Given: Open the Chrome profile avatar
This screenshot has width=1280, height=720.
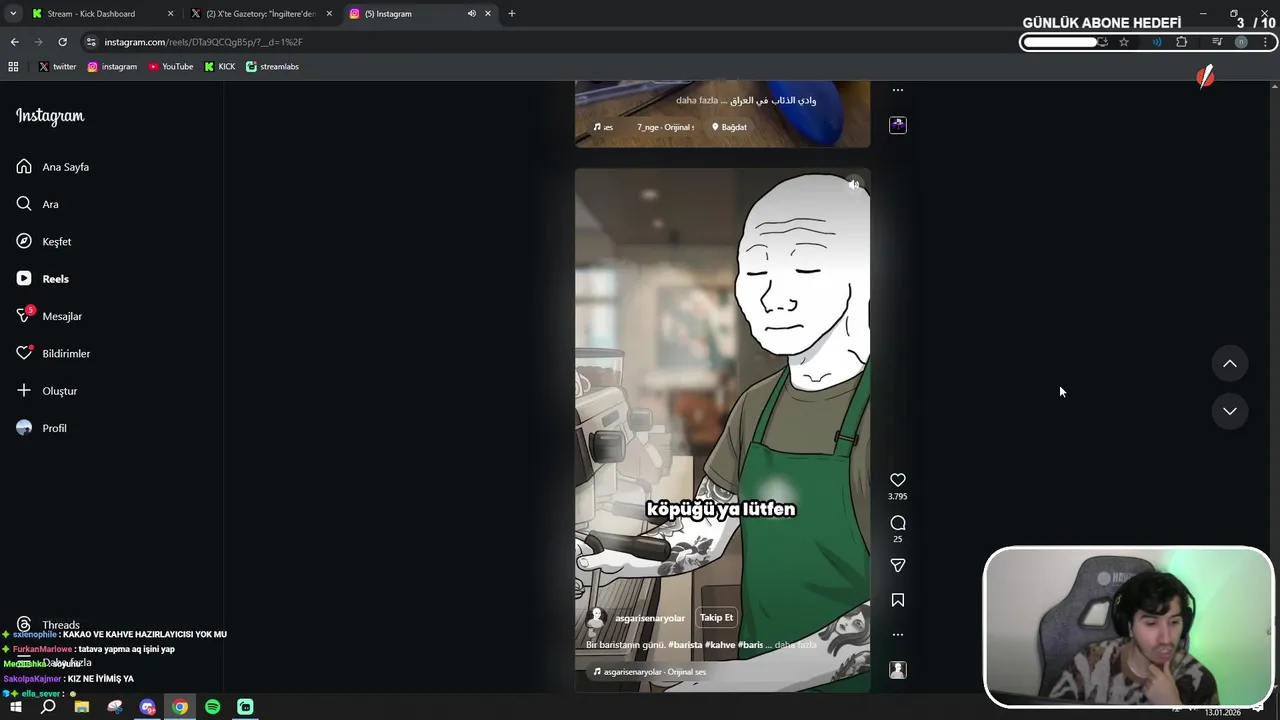Looking at the screenshot, I should tap(1241, 42).
